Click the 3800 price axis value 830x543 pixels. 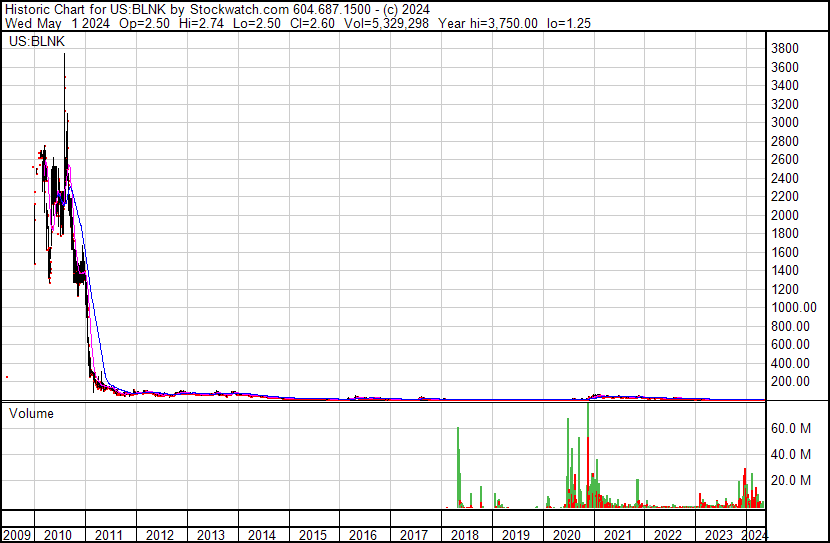785,49
